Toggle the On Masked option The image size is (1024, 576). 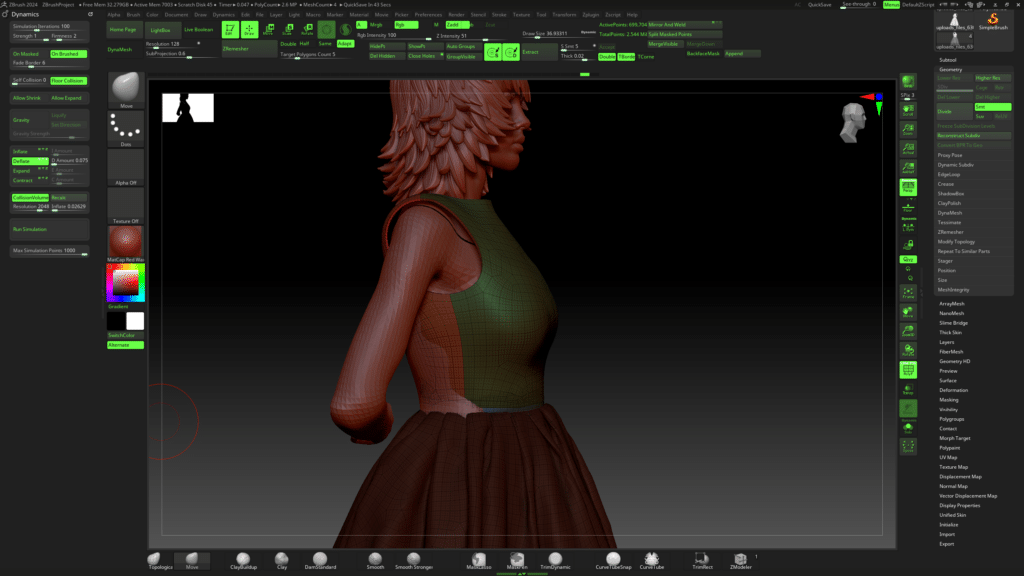pos(29,54)
